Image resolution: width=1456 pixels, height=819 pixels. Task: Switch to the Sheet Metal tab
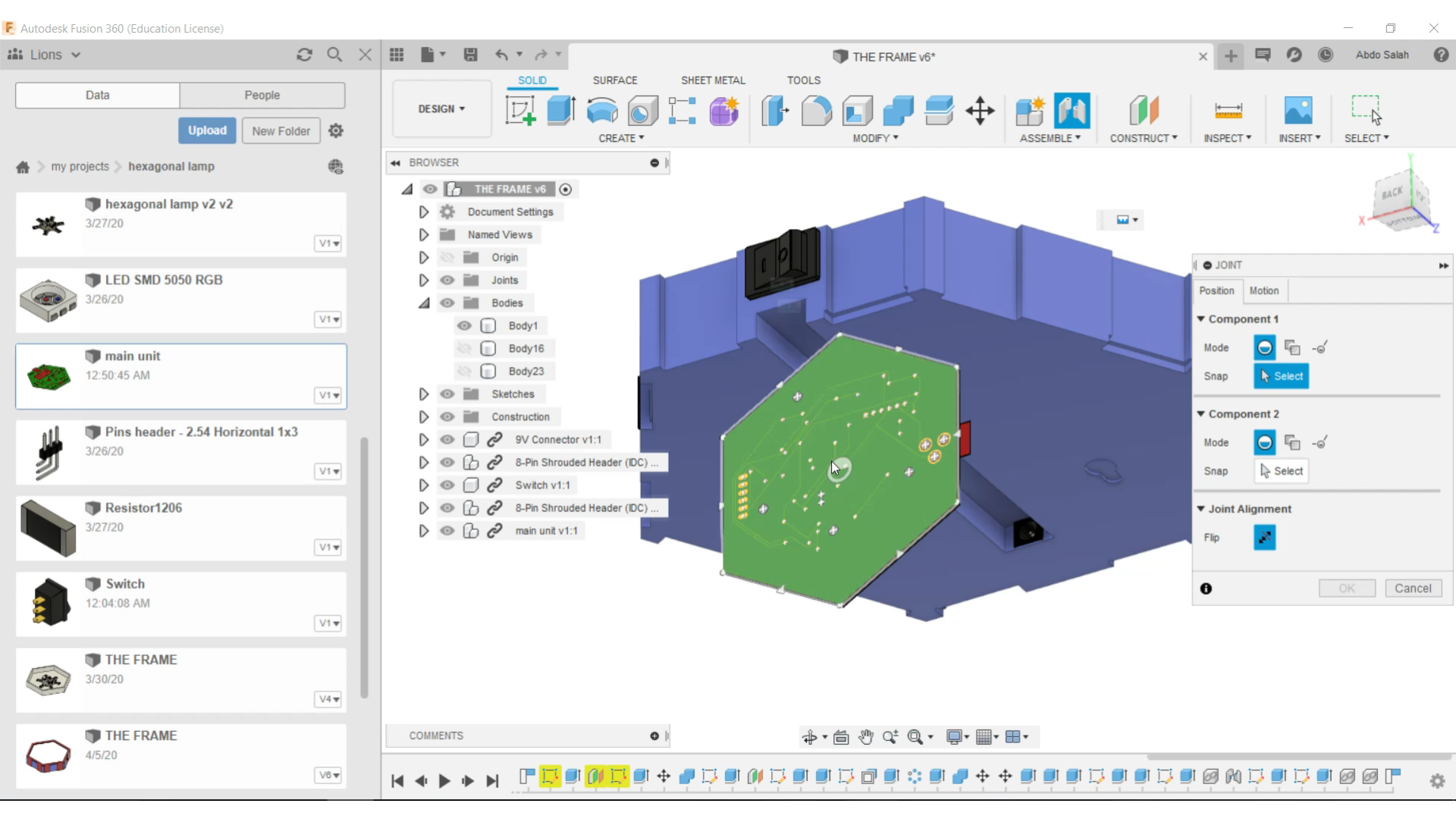[713, 80]
